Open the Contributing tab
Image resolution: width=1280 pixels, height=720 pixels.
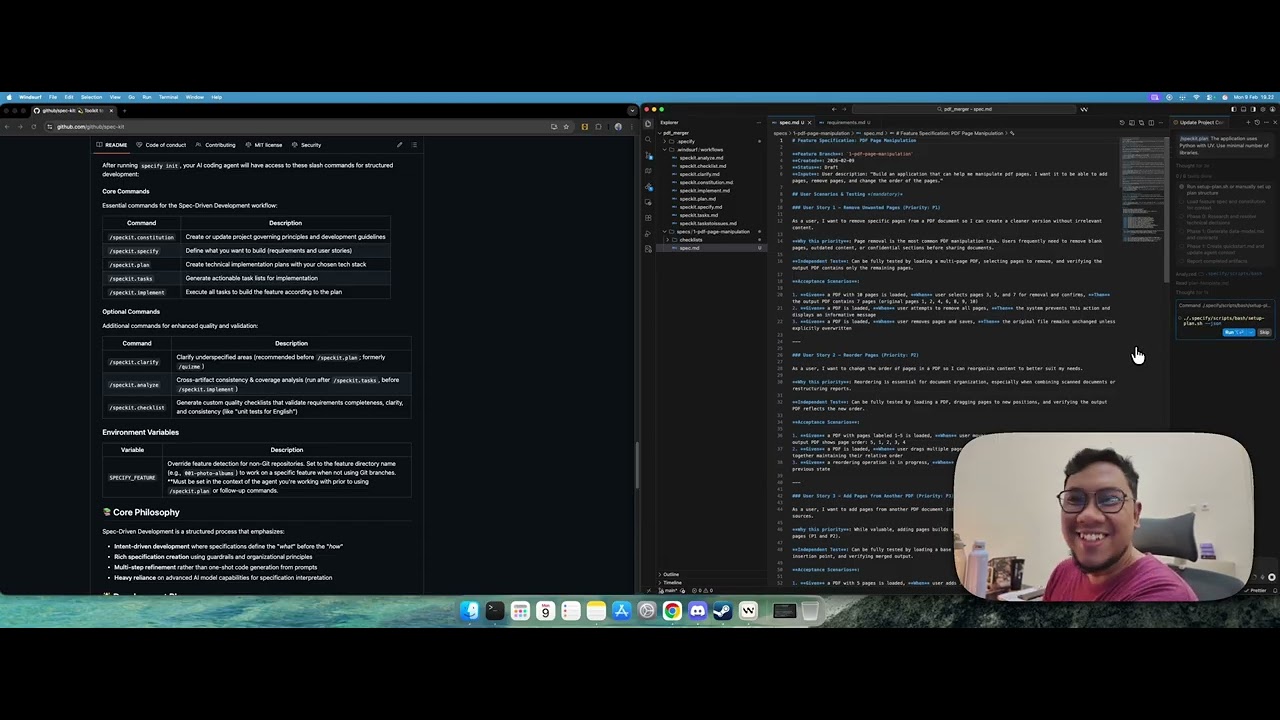[x=215, y=145]
